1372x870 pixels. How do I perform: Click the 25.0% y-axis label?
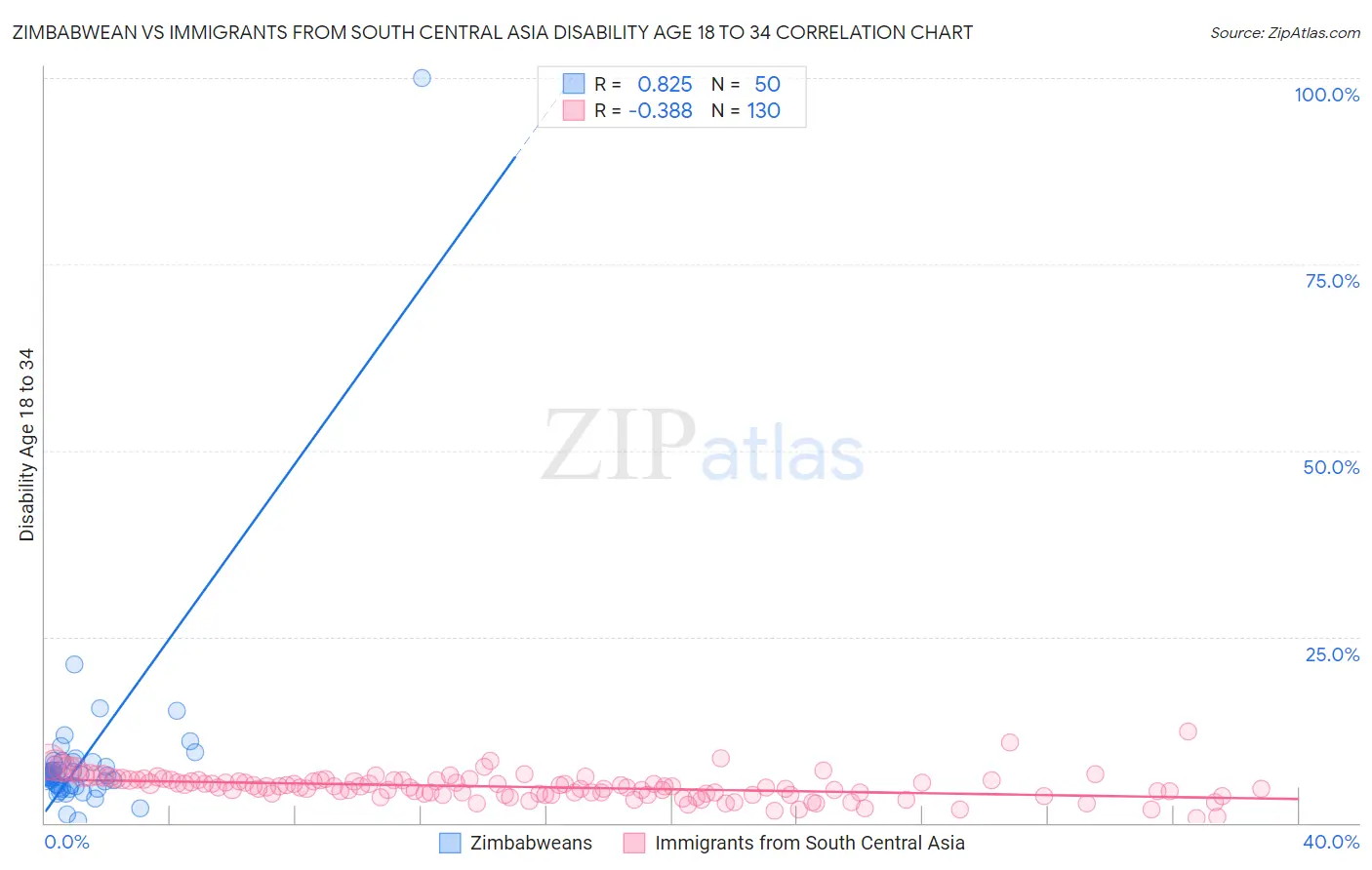(x=1332, y=654)
